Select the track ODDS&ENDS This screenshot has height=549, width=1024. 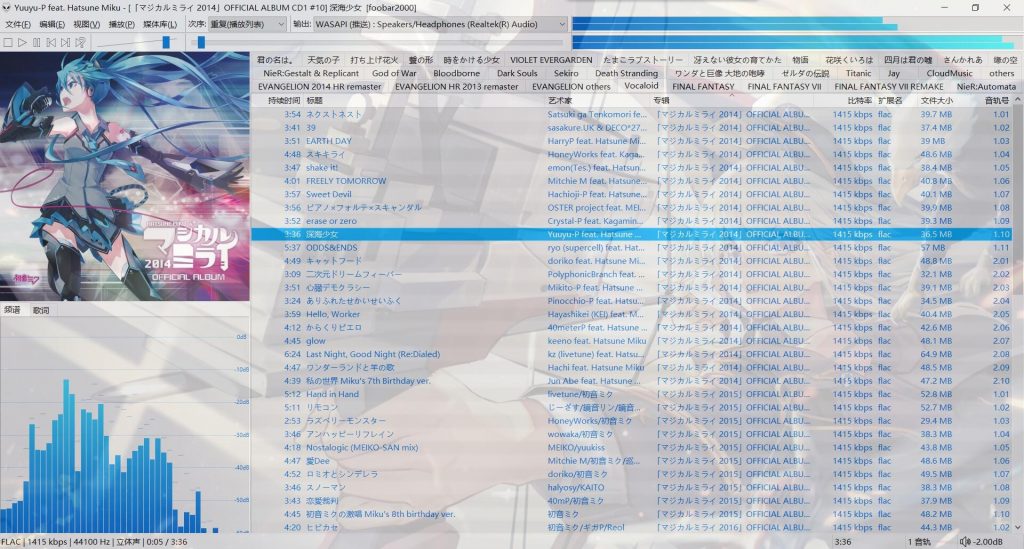632,247
